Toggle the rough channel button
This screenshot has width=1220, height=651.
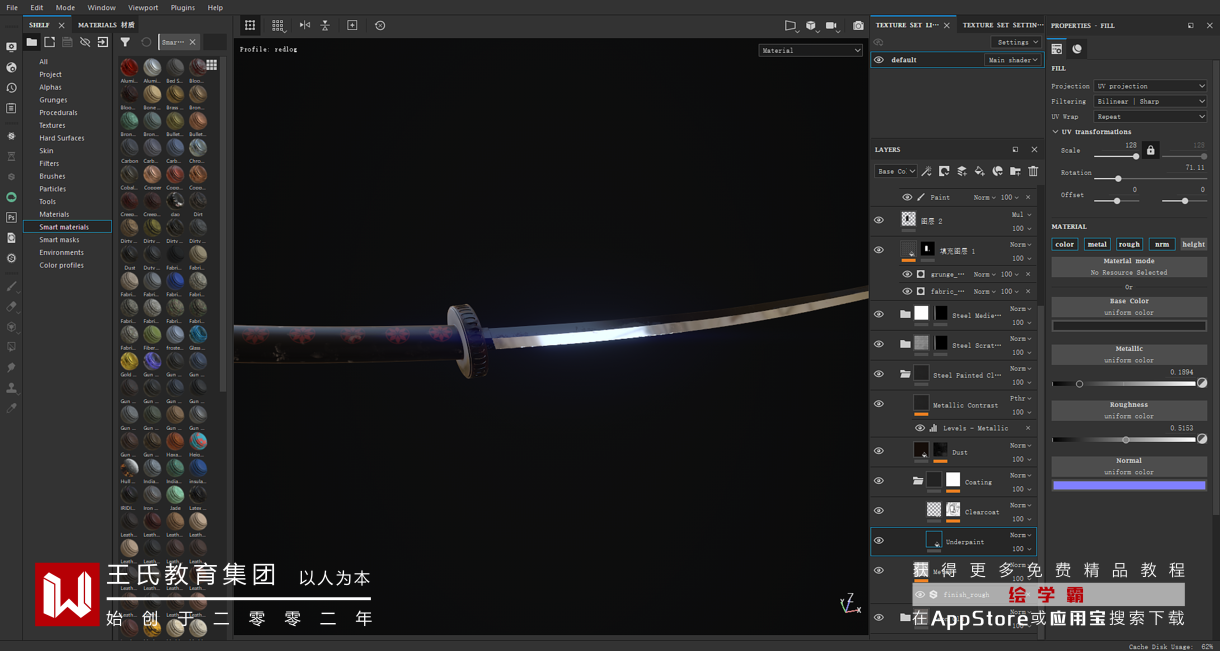pyautogui.click(x=1129, y=244)
